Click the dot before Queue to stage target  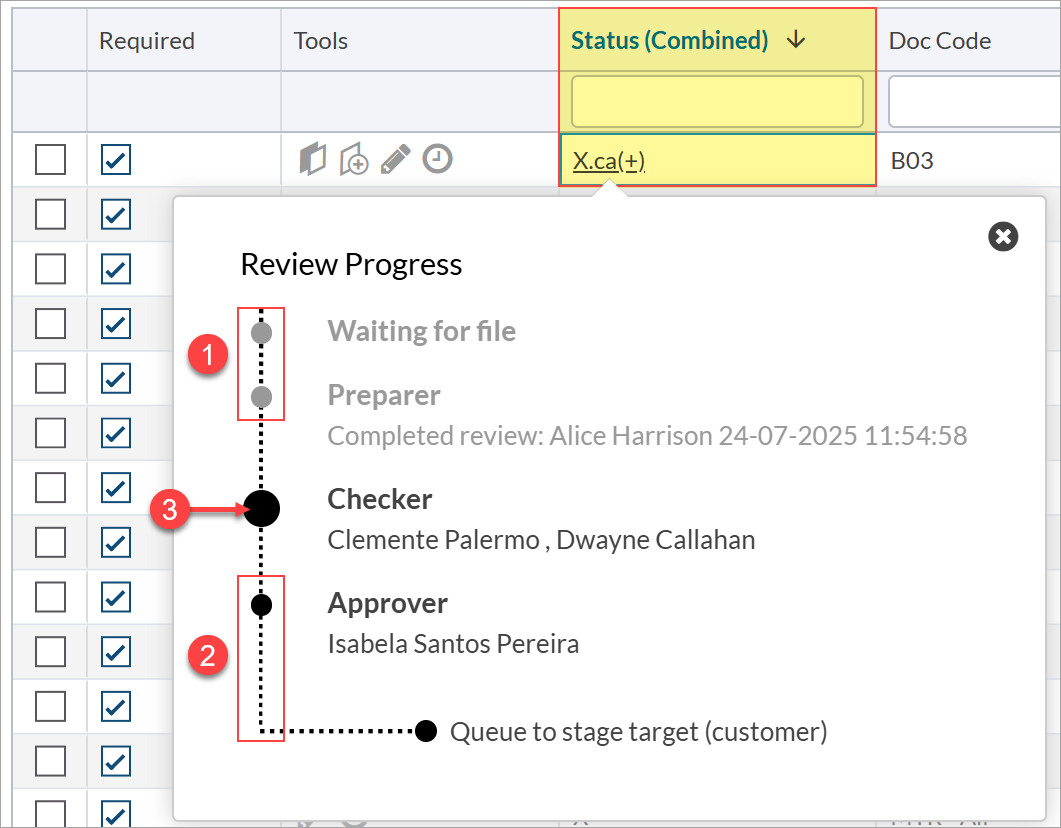pyautogui.click(x=426, y=731)
